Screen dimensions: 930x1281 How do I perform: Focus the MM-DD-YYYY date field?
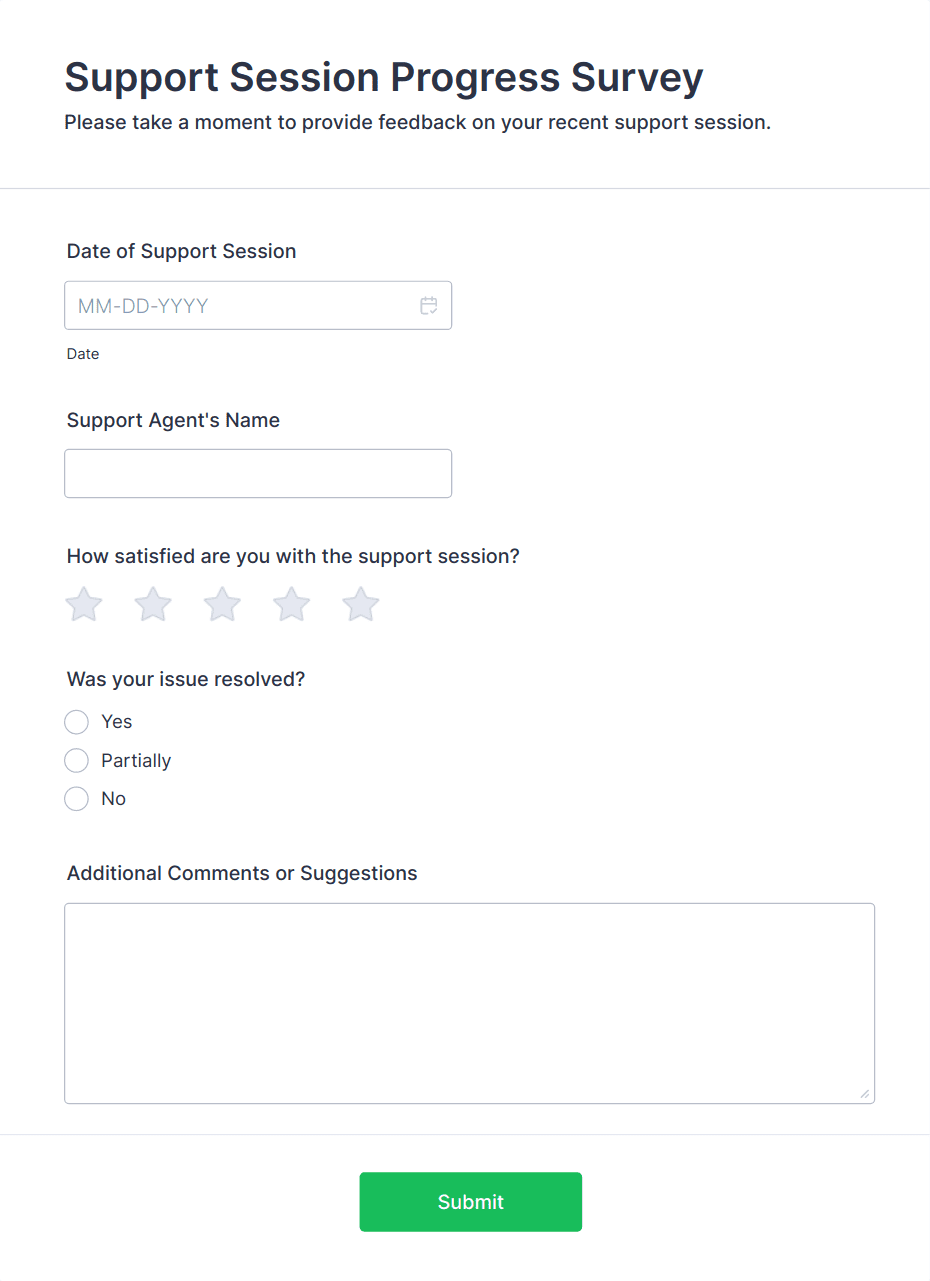coord(240,306)
